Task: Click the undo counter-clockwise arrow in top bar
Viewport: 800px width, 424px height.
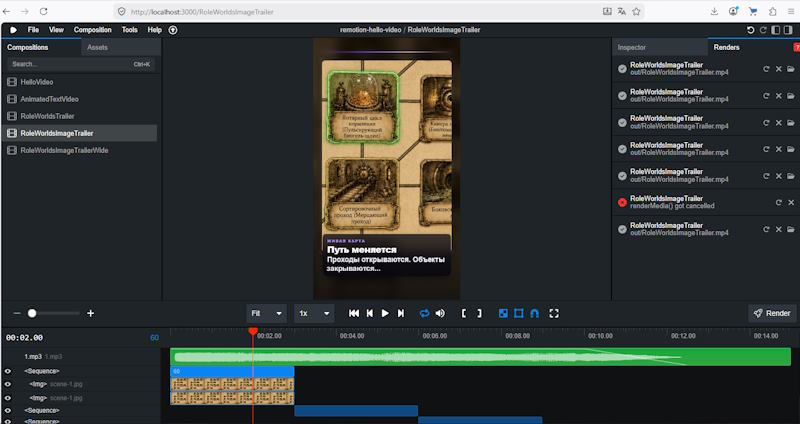Action: [x=751, y=30]
